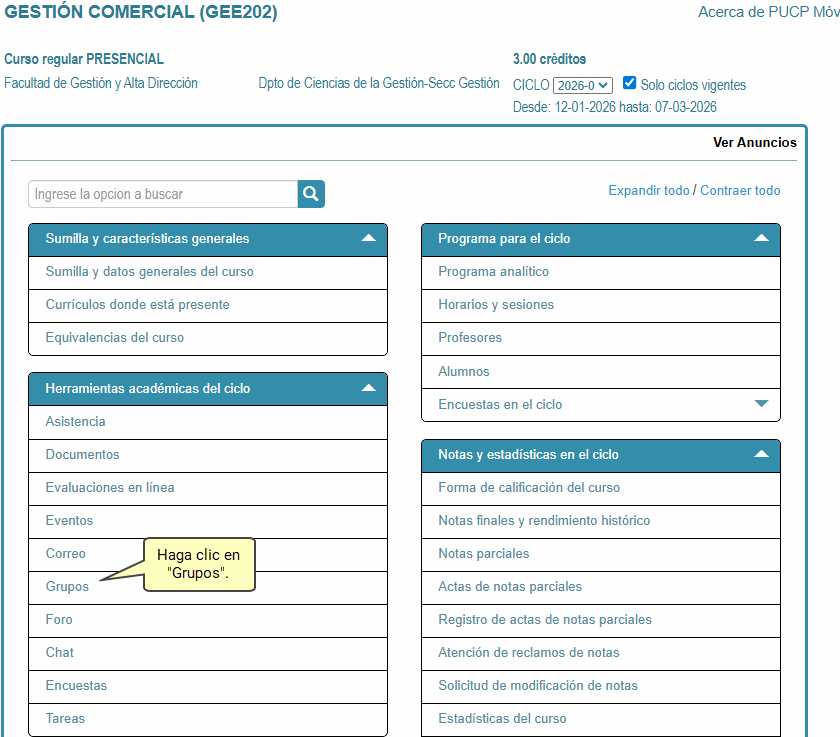840x737 pixels.
Task: Toggle the Solo ciclos vigentes checkbox
Action: (x=629, y=83)
